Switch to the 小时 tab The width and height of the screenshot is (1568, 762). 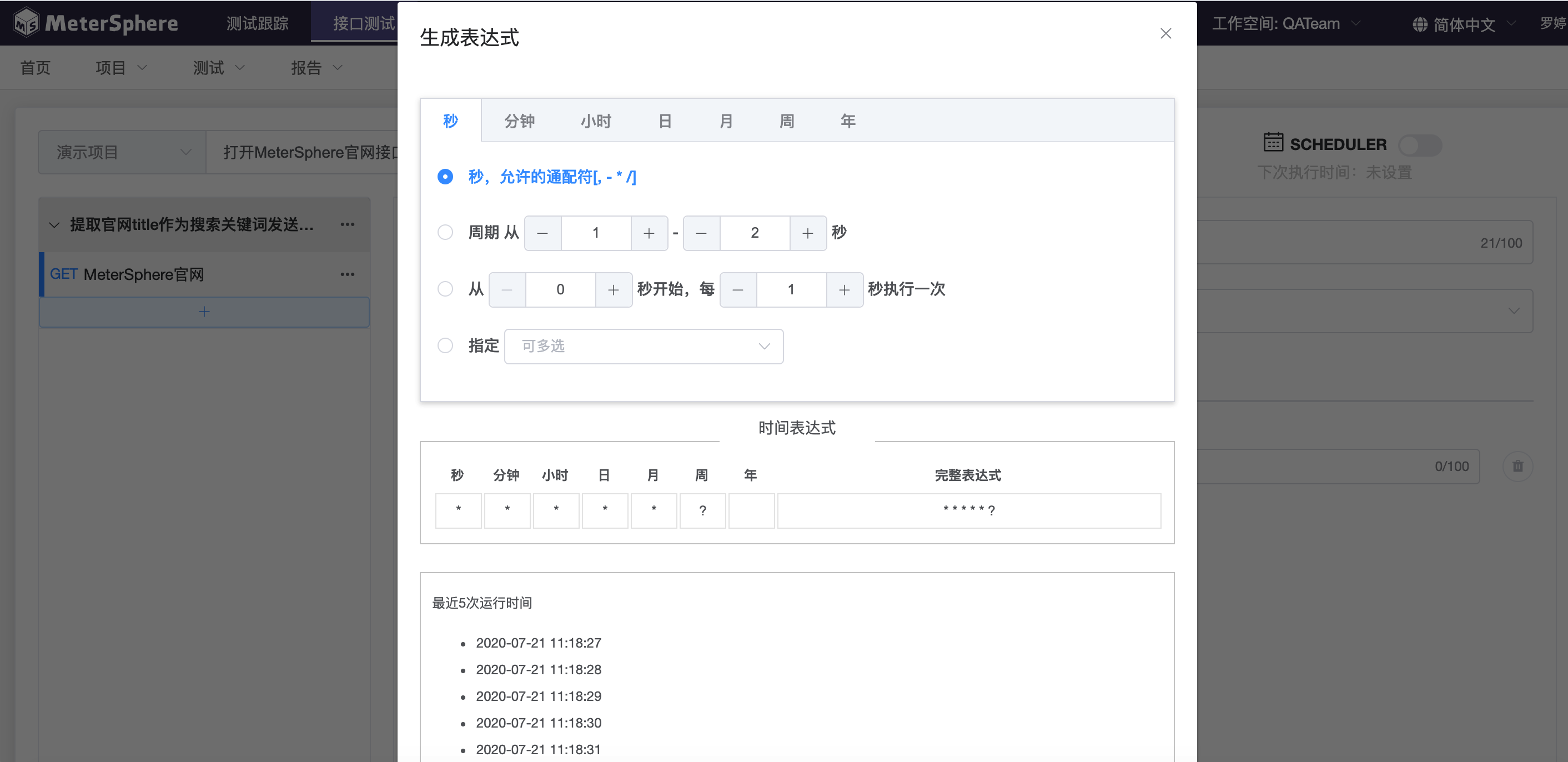pyautogui.click(x=596, y=121)
